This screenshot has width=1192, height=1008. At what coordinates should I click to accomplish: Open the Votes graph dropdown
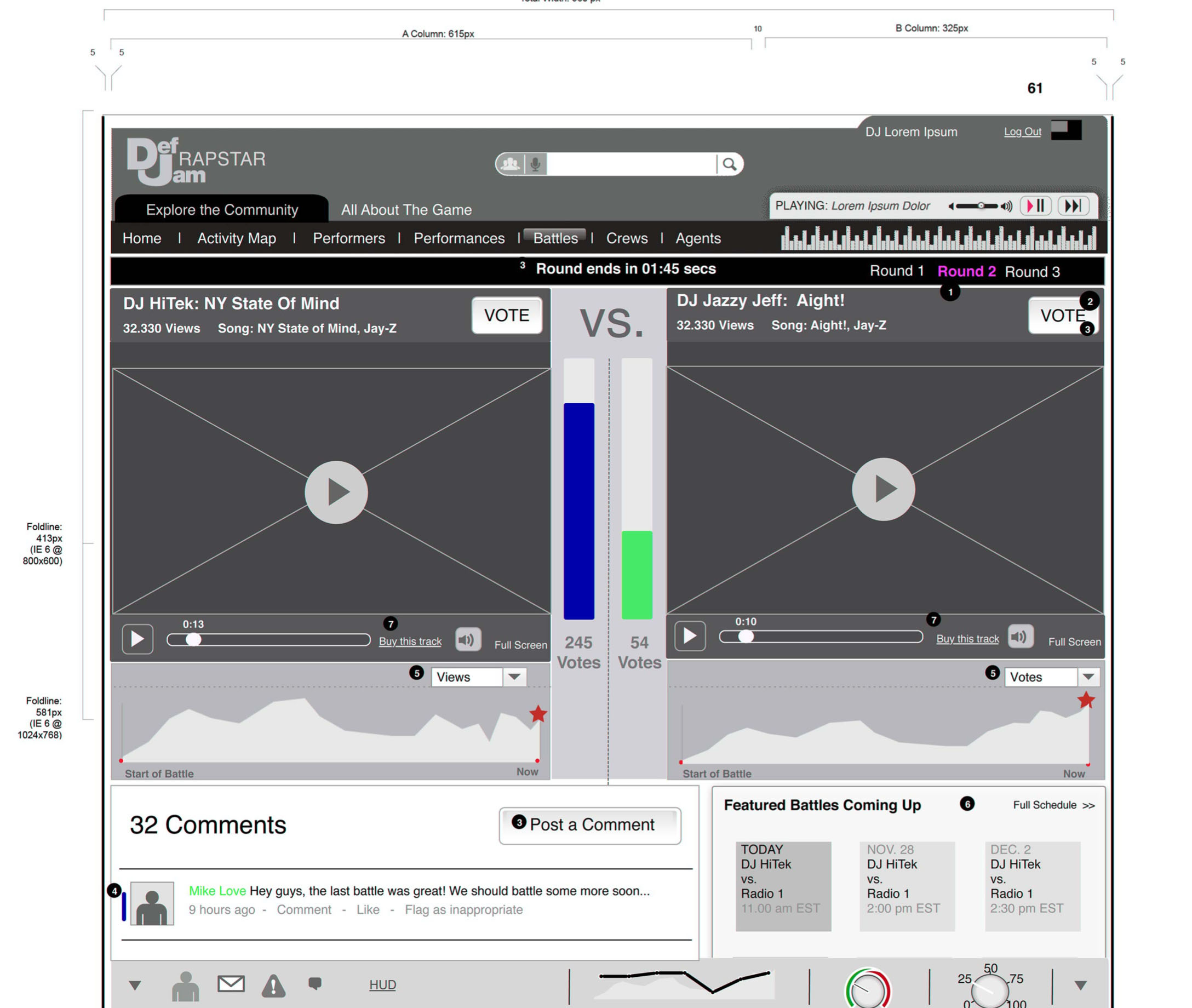click(x=1088, y=677)
